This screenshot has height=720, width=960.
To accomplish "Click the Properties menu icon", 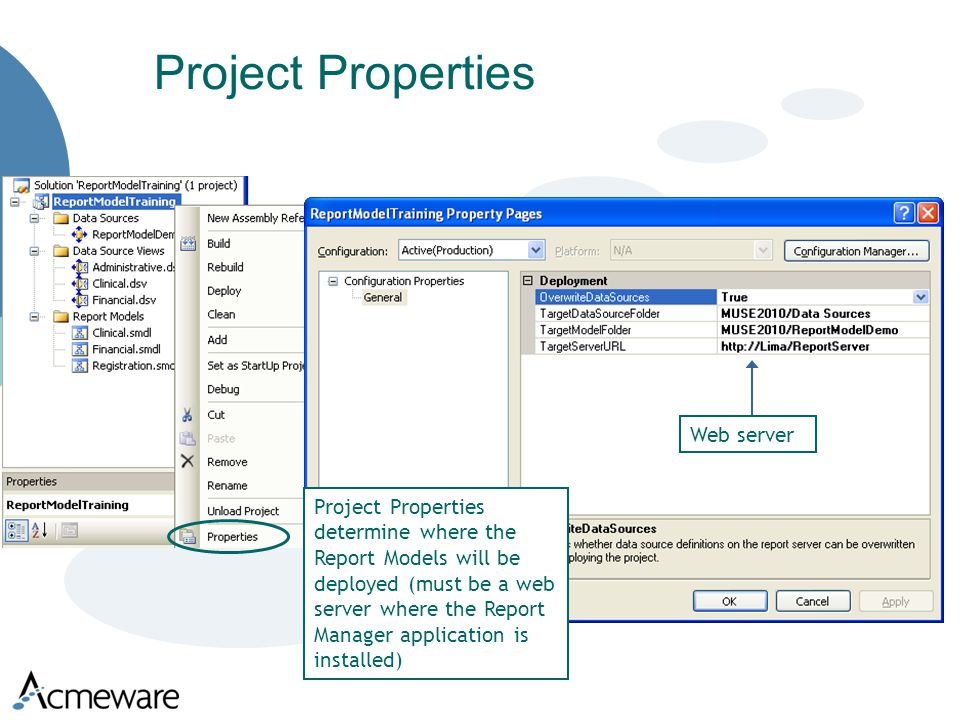I will tap(188, 537).
